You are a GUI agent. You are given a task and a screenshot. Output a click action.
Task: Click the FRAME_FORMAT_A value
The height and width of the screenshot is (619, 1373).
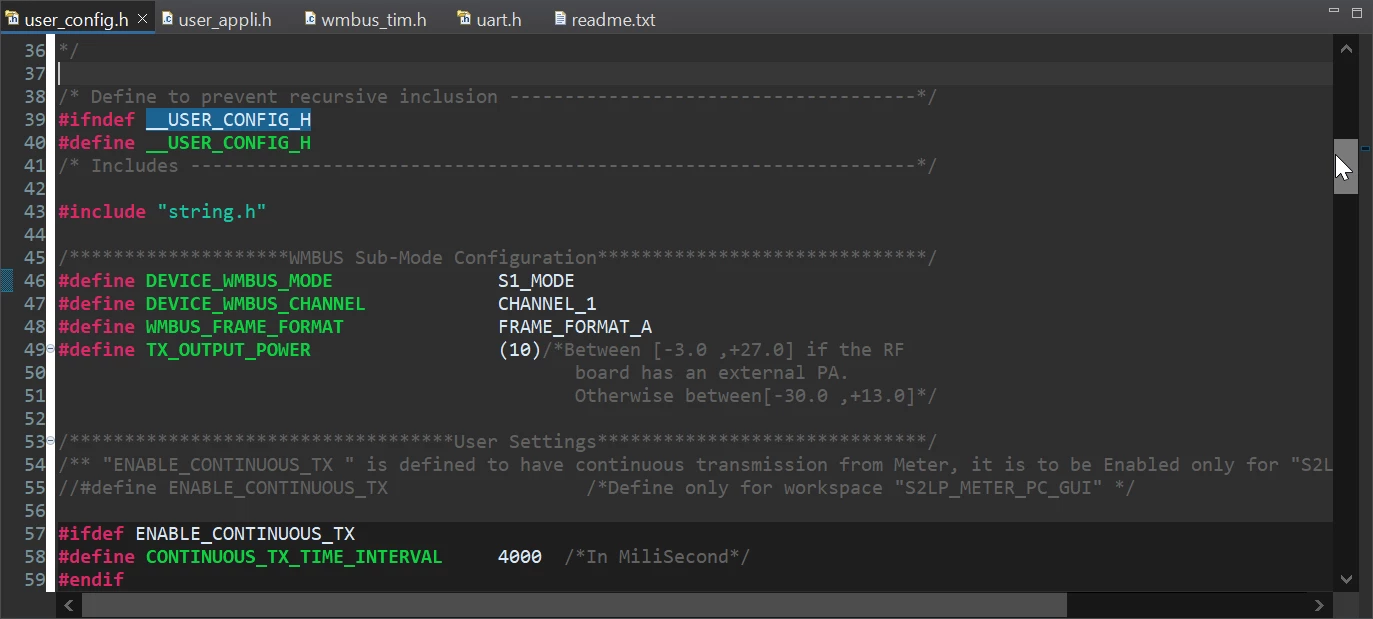click(x=575, y=327)
